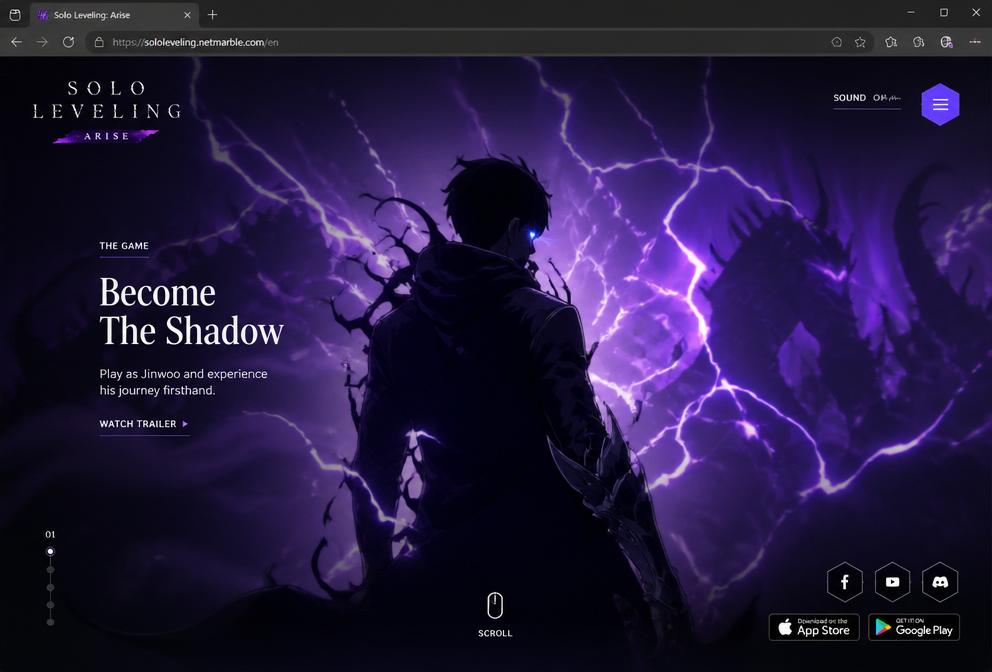Download on the App Store badge
This screenshot has height=672, width=992.
(814, 627)
